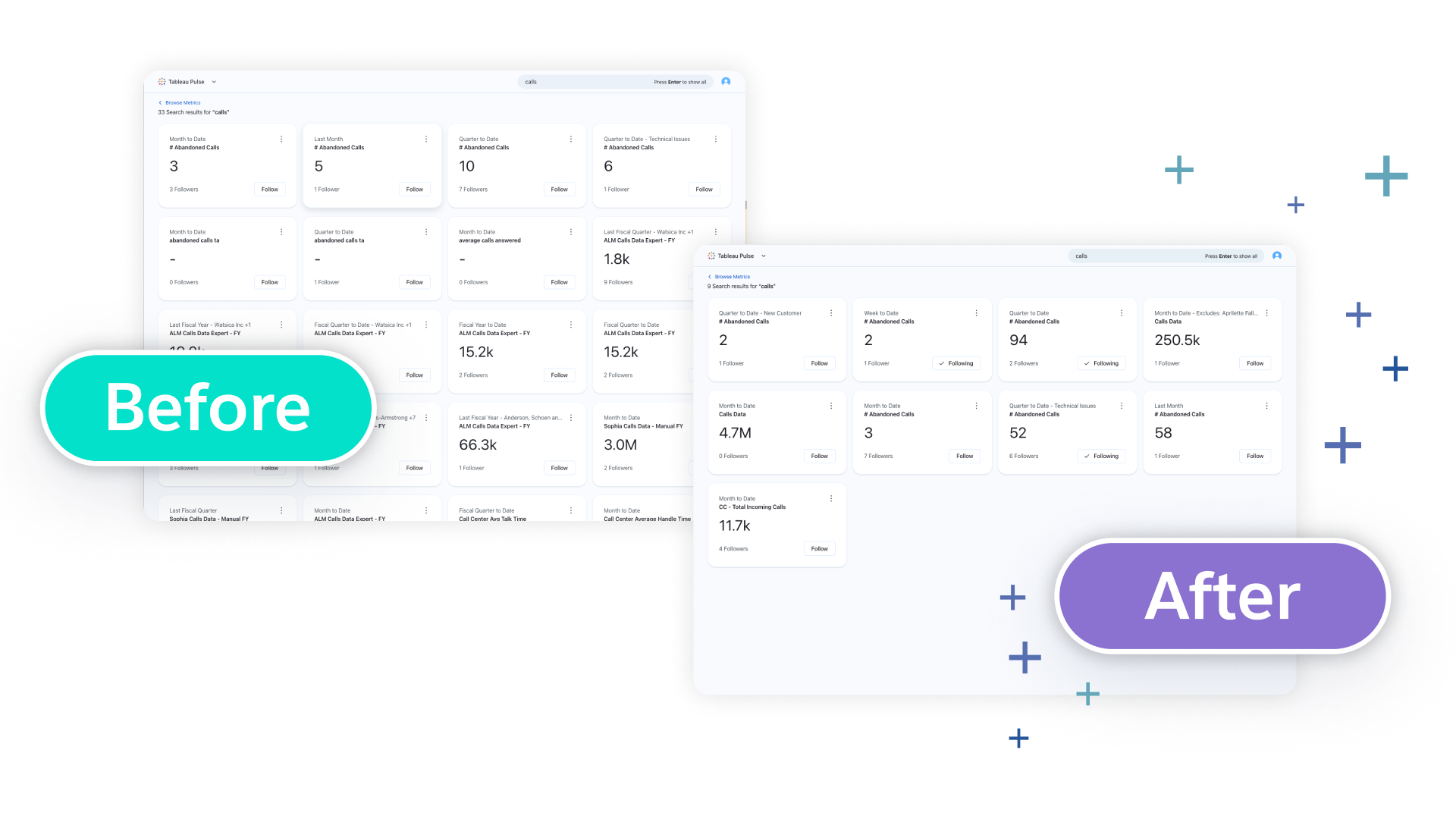The height and width of the screenshot is (819, 1456).
Task: Open kebab menu on Before window Last Month card
Action: click(x=426, y=139)
